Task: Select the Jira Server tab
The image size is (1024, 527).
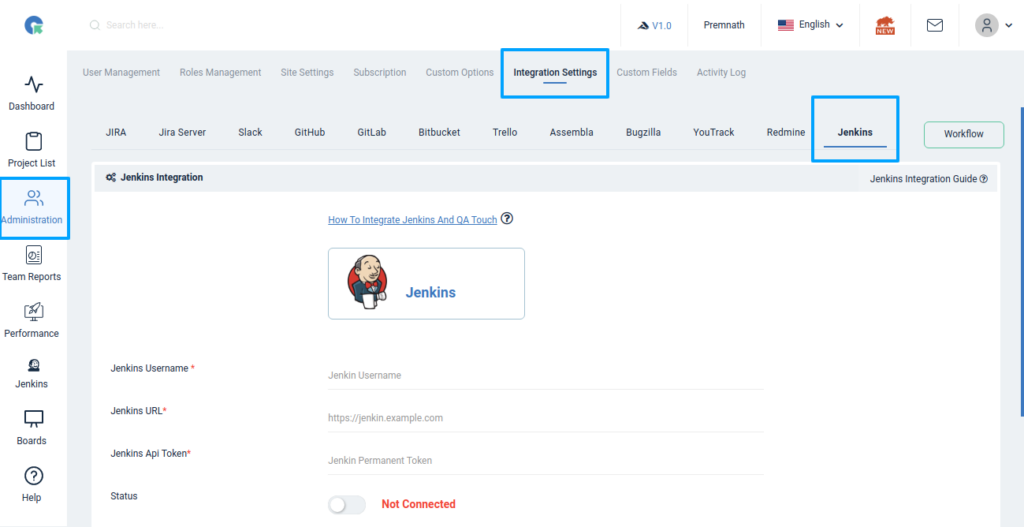Action: pos(182,132)
